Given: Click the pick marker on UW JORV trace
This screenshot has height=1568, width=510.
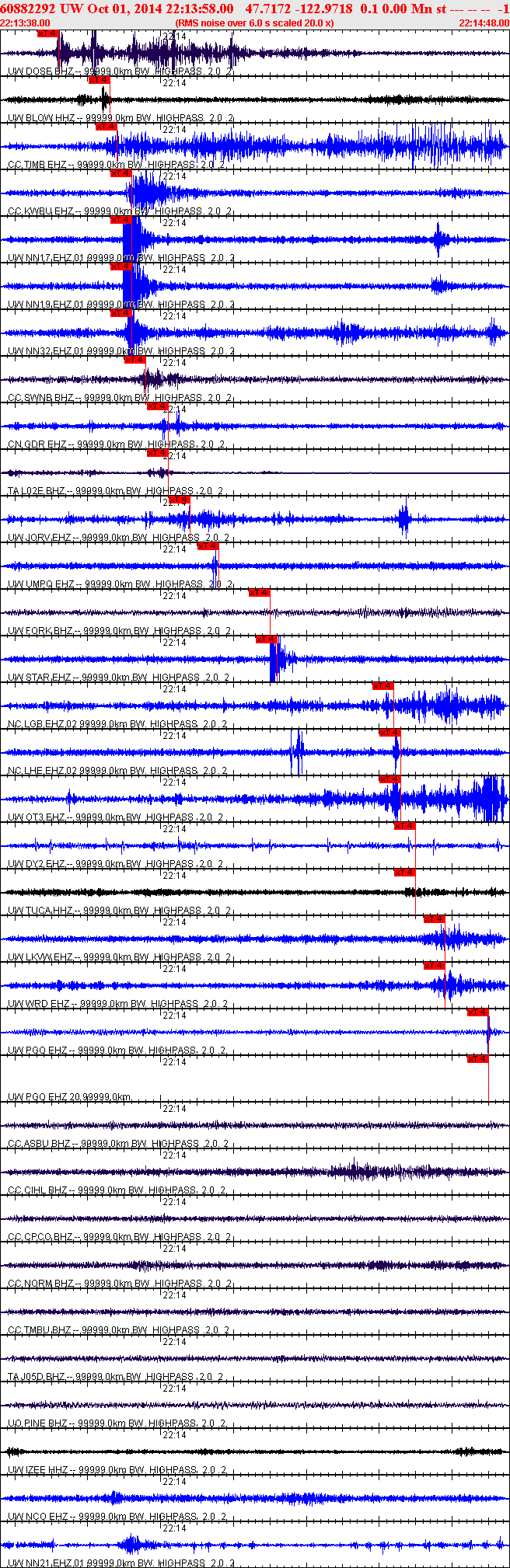Looking at the screenshot, I should (179, 500).
